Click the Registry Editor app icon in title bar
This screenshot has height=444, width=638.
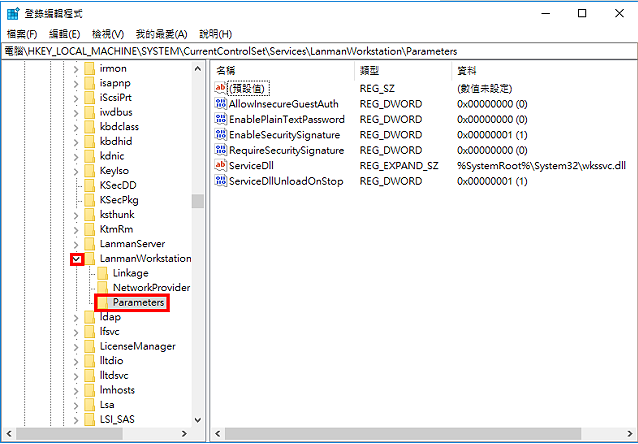13,13
